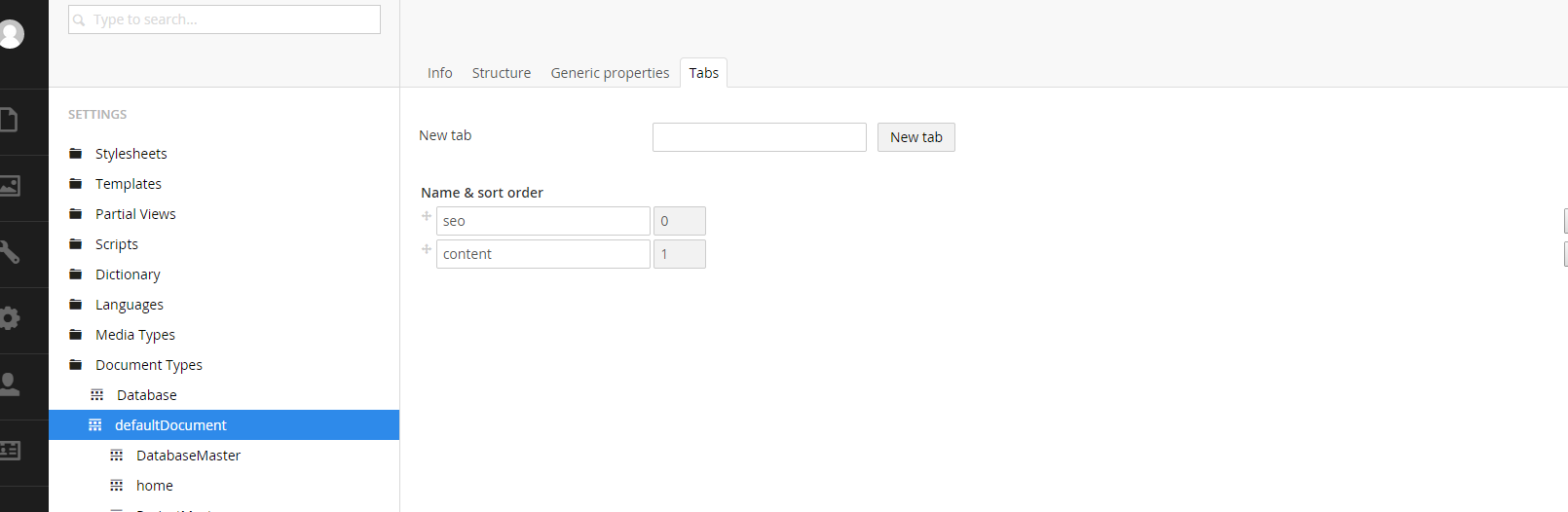This screenshot has height=512, width=1568.
Task: Open the Developer gear icon
Action: (x=10, y=318)
